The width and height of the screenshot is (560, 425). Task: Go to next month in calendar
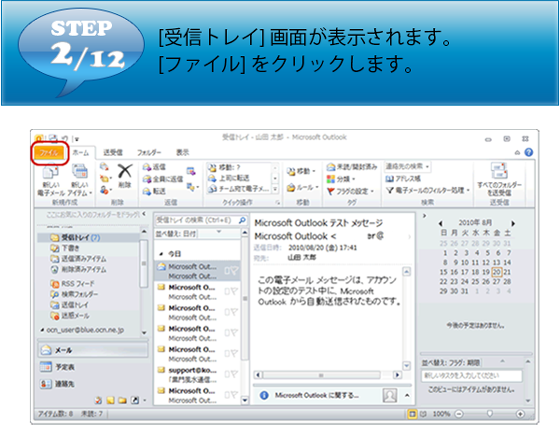point(513,223)
